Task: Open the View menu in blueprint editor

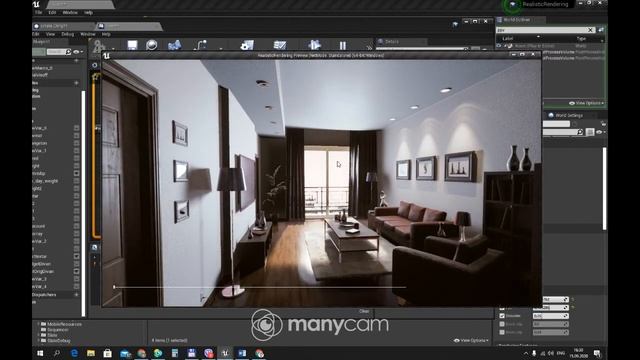Action: (50, 34)
